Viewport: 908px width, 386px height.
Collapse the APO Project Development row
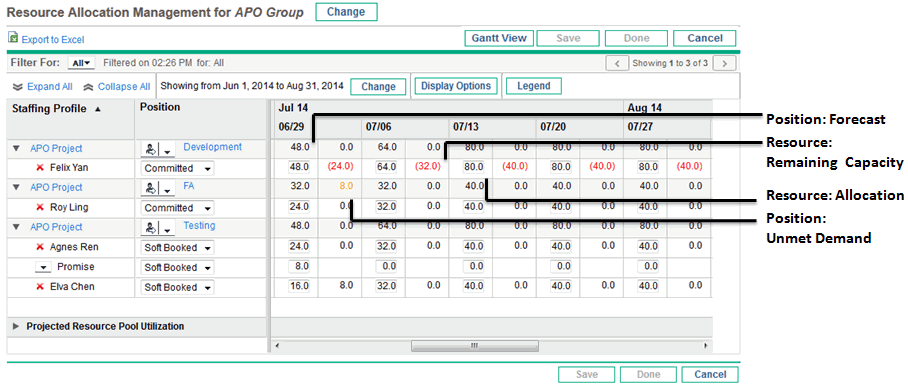(x=16, y=149)
